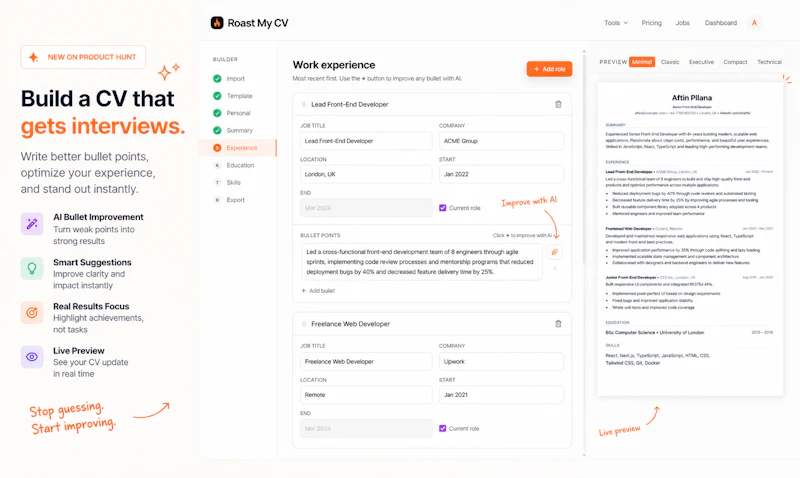Switch to the Classic preview template
This screenshot has width=800, height=478.
point(670,62)
